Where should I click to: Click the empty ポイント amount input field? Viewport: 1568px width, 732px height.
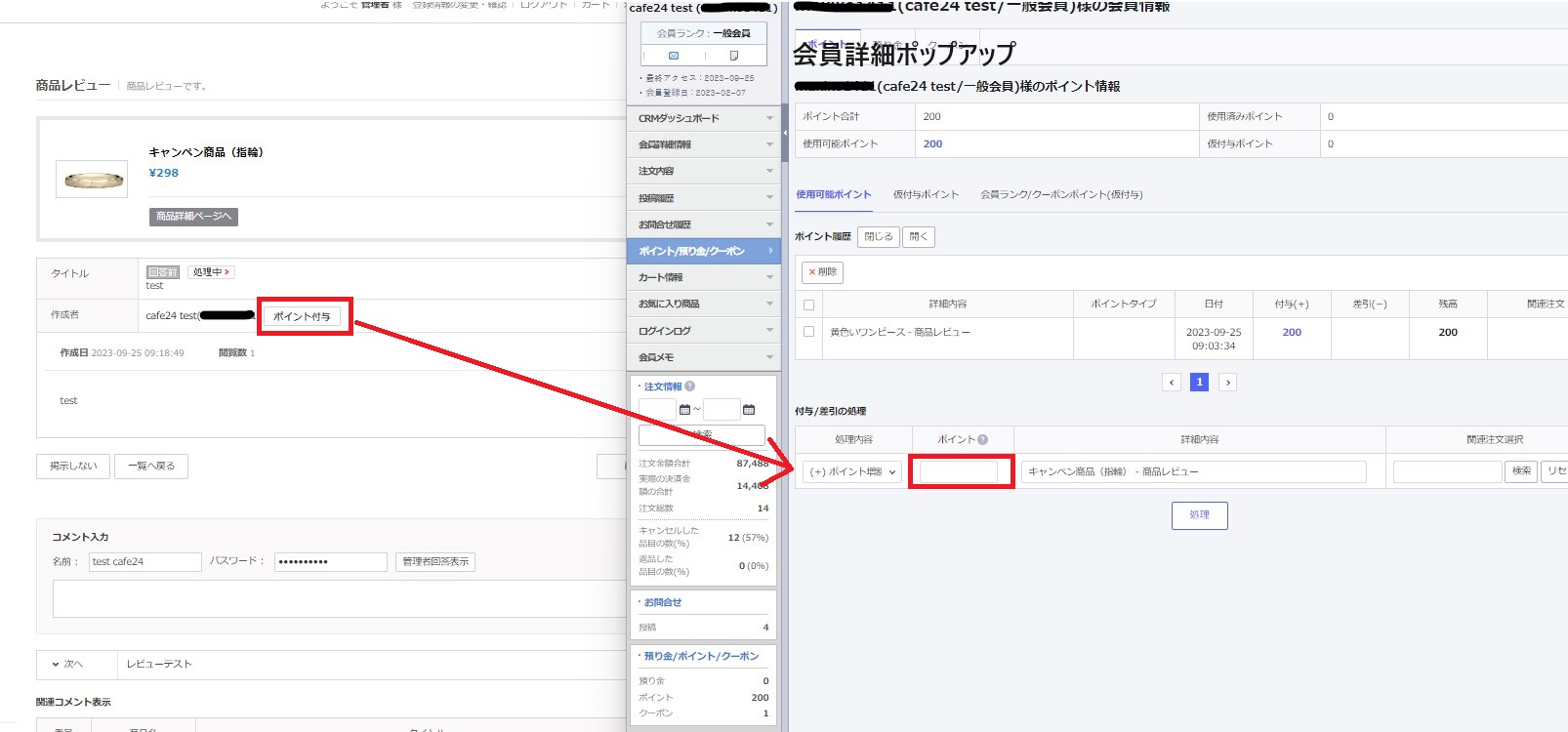coord(959,472)
